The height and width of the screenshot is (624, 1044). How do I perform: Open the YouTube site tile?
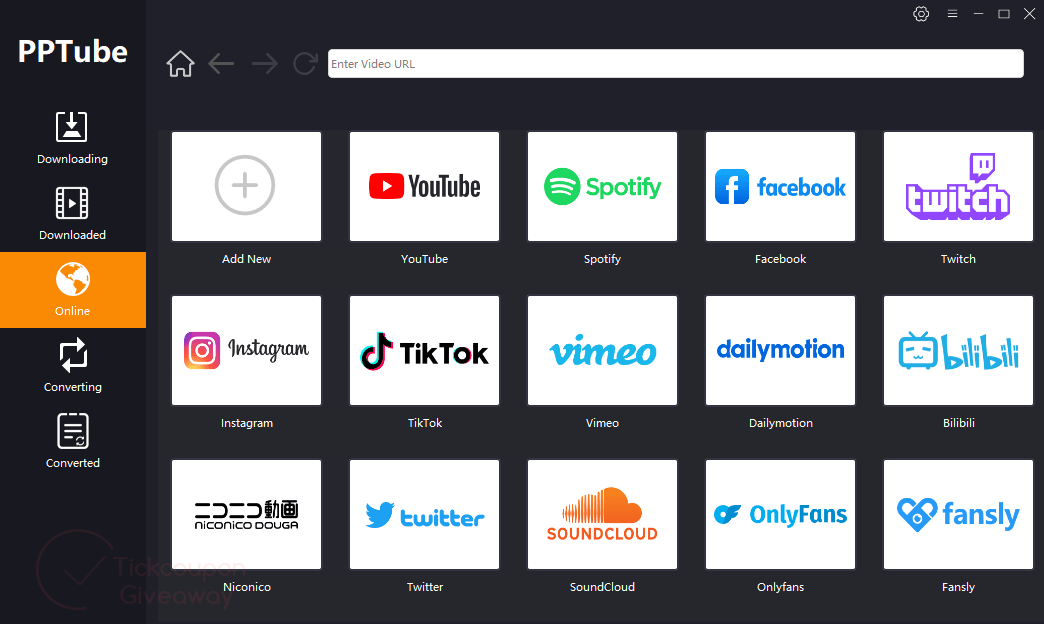pos(424,187)
